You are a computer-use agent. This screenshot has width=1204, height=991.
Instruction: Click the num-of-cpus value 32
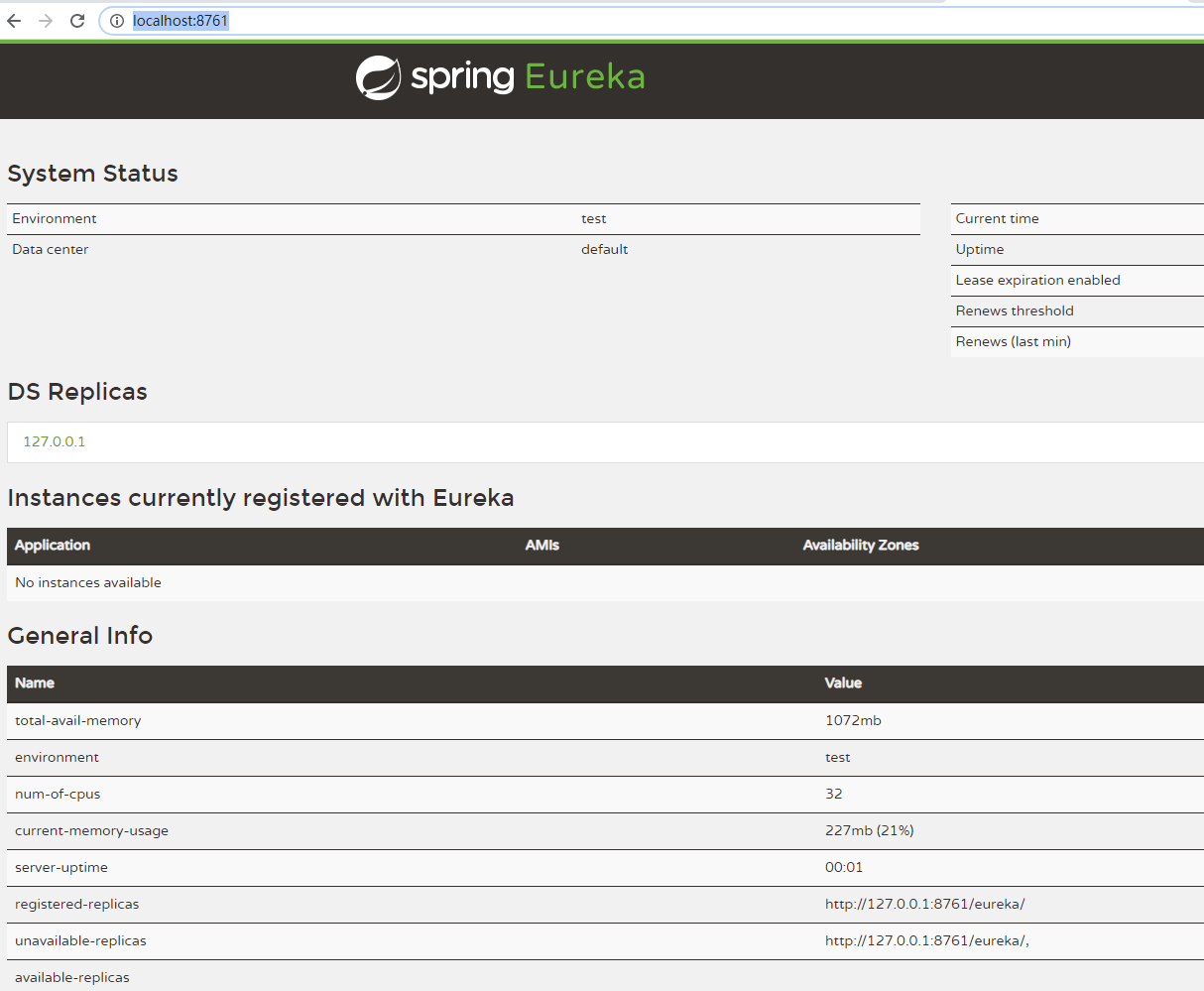pyautogui.click(x=834, y=795)
